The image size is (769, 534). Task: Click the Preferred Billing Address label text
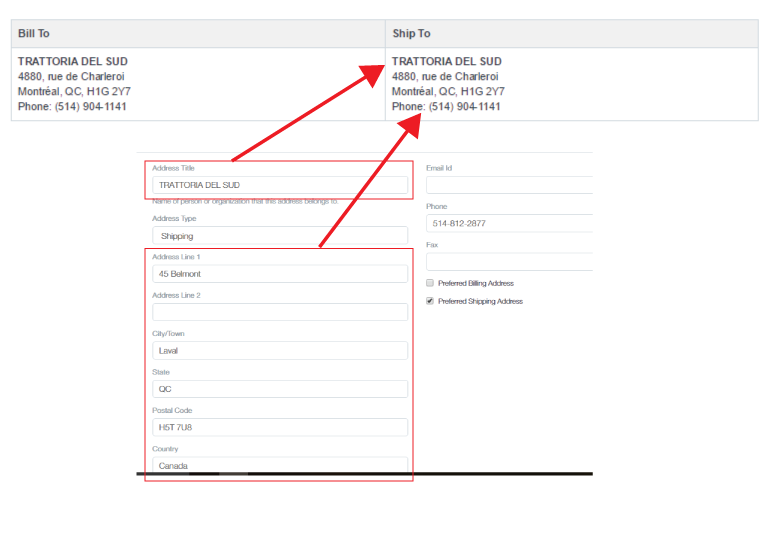476,283
